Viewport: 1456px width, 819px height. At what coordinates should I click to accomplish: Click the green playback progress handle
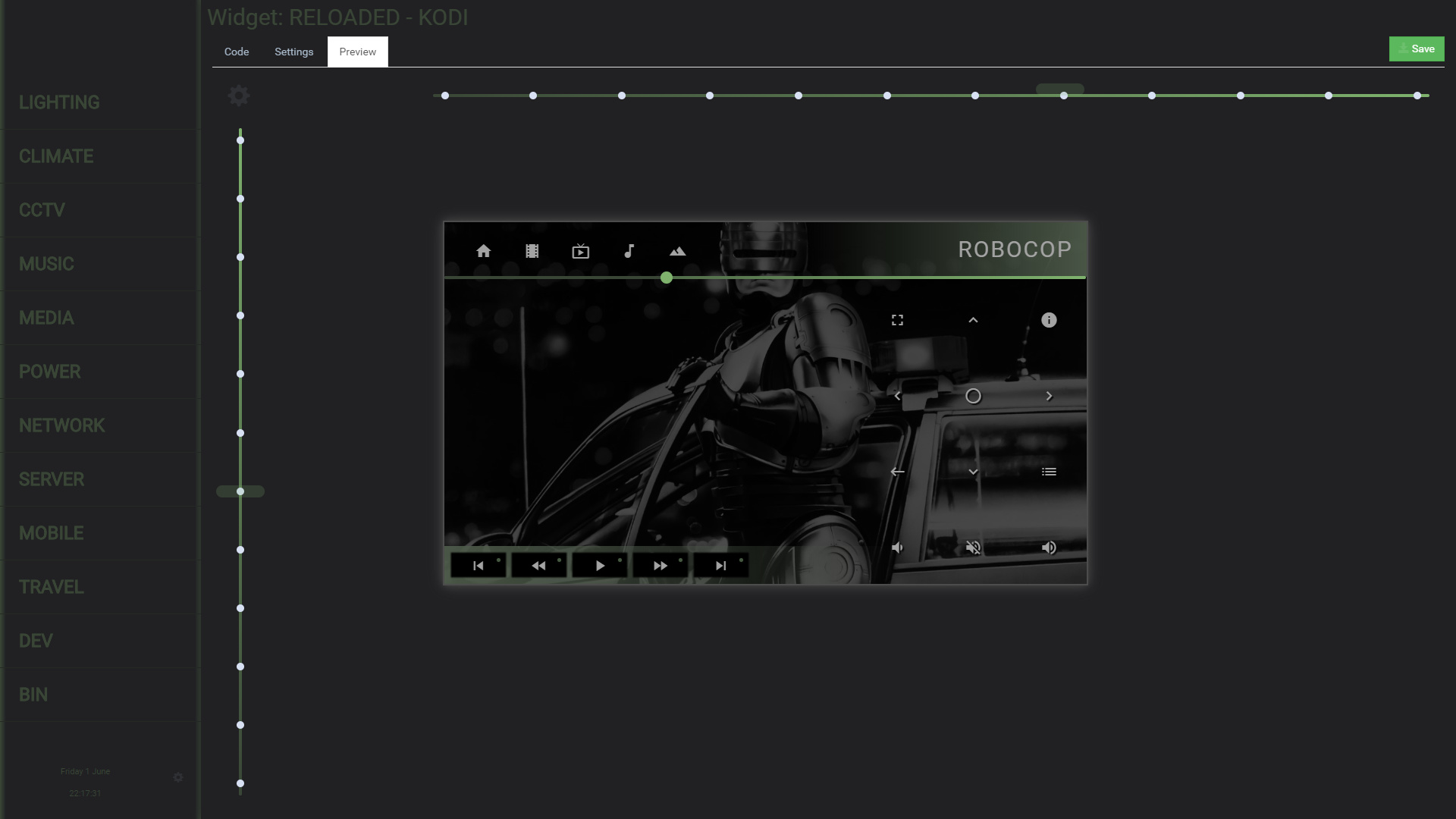pyautogui.click(x=666, y=278)
